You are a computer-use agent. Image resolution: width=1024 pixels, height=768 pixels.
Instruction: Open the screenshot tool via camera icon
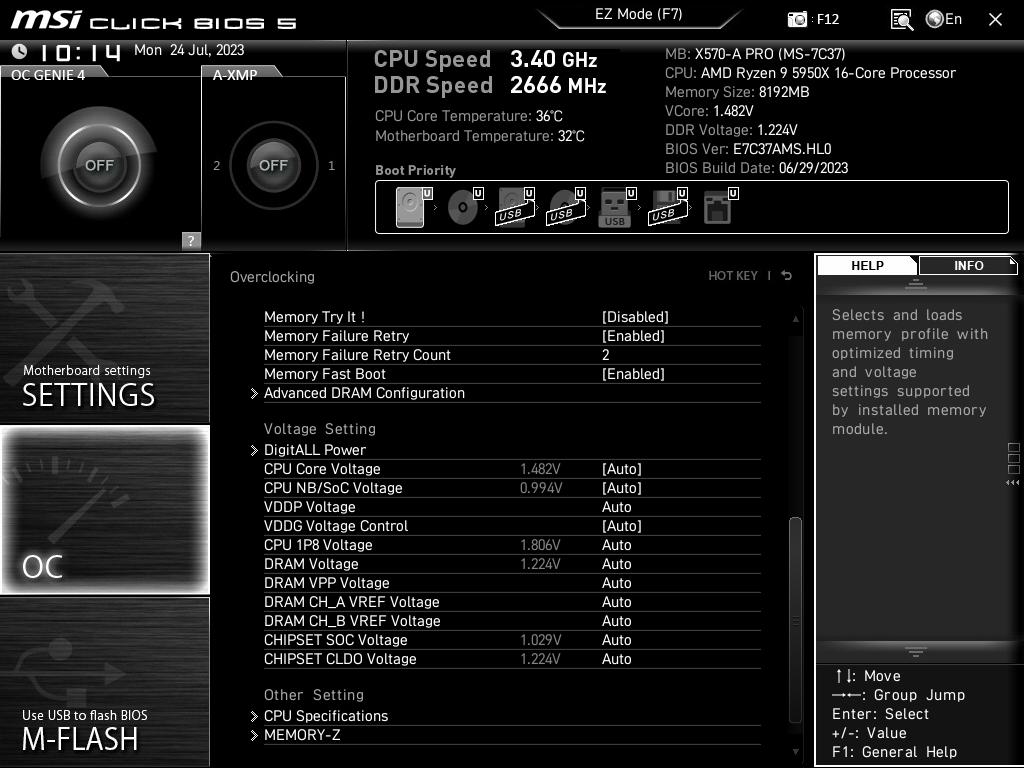(x=796, y=18)
